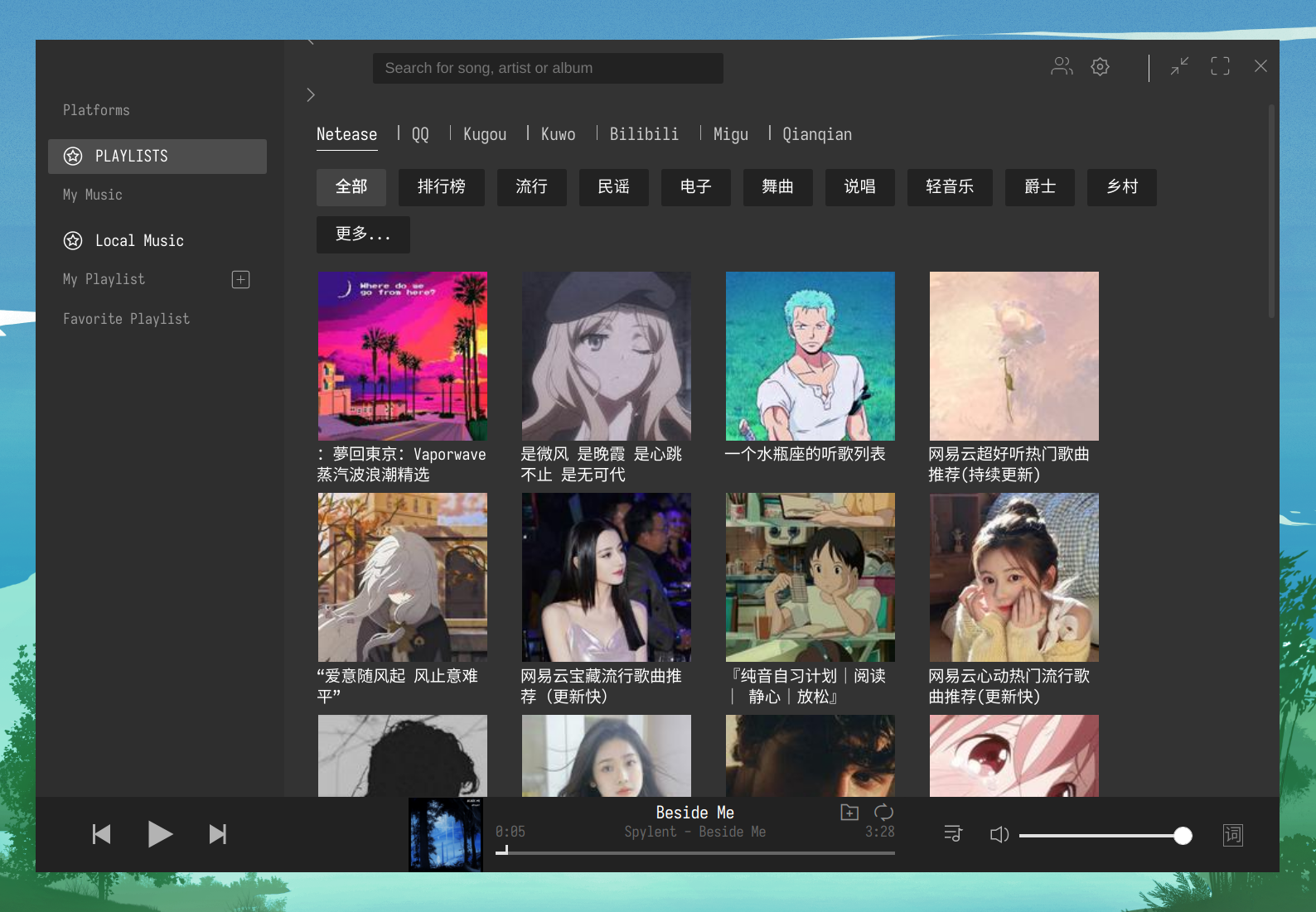Screen dimensions: 1316x912
Task: Click the Spylent - Beside Me artist text
Action: pyautogui.click(x=695, y=832)
